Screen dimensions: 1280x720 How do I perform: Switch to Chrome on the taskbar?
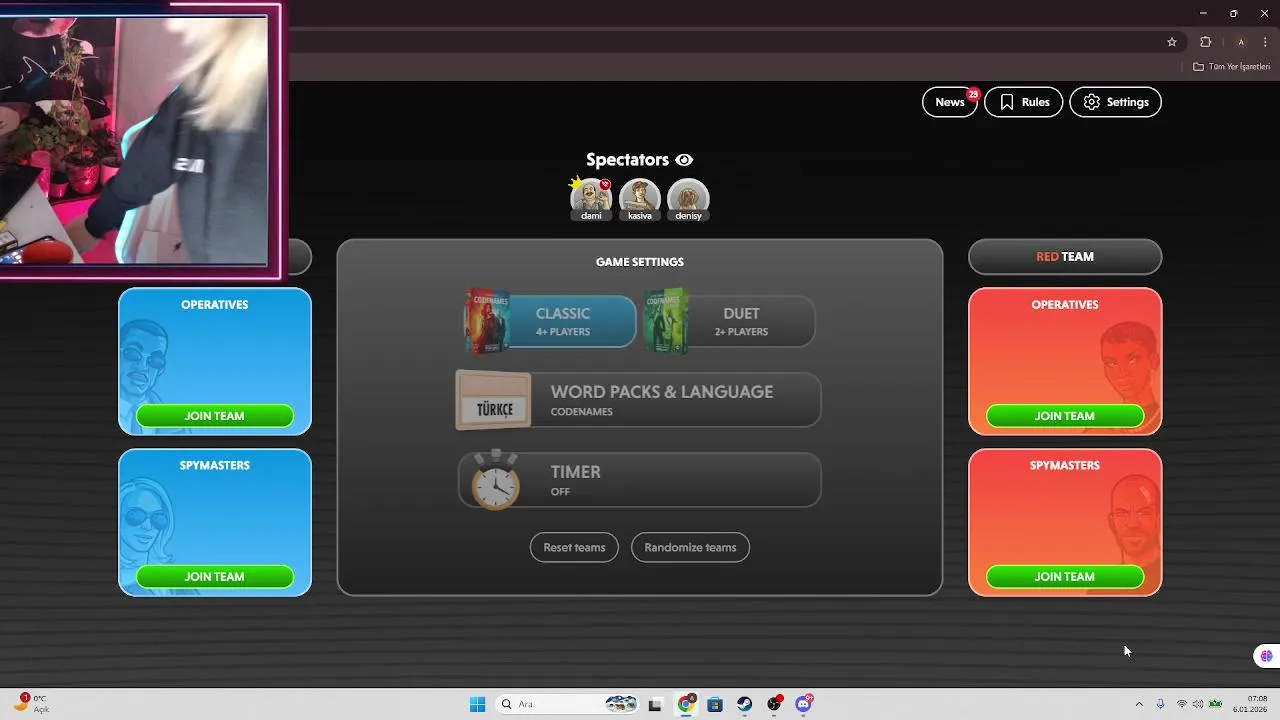[x=686, y=704]
